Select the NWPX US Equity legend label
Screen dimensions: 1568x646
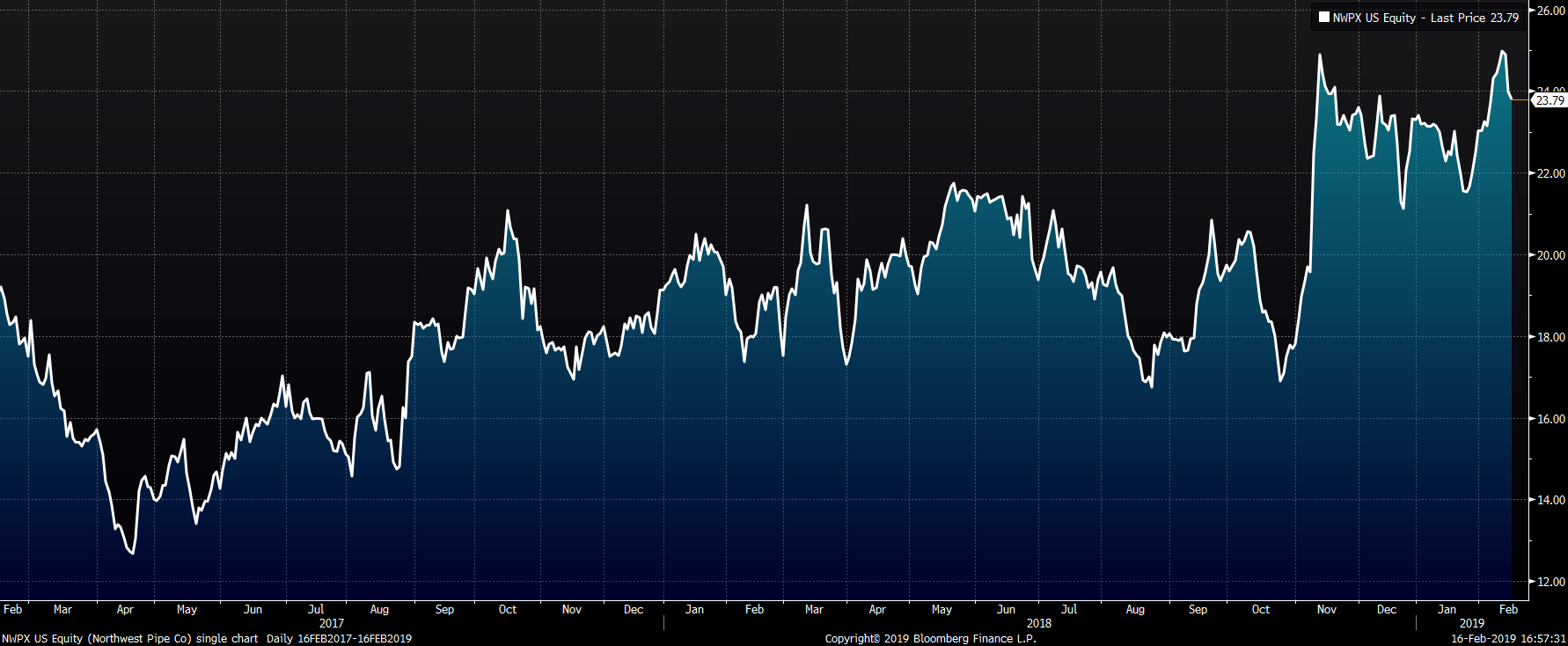click(x=1374, y=18)
